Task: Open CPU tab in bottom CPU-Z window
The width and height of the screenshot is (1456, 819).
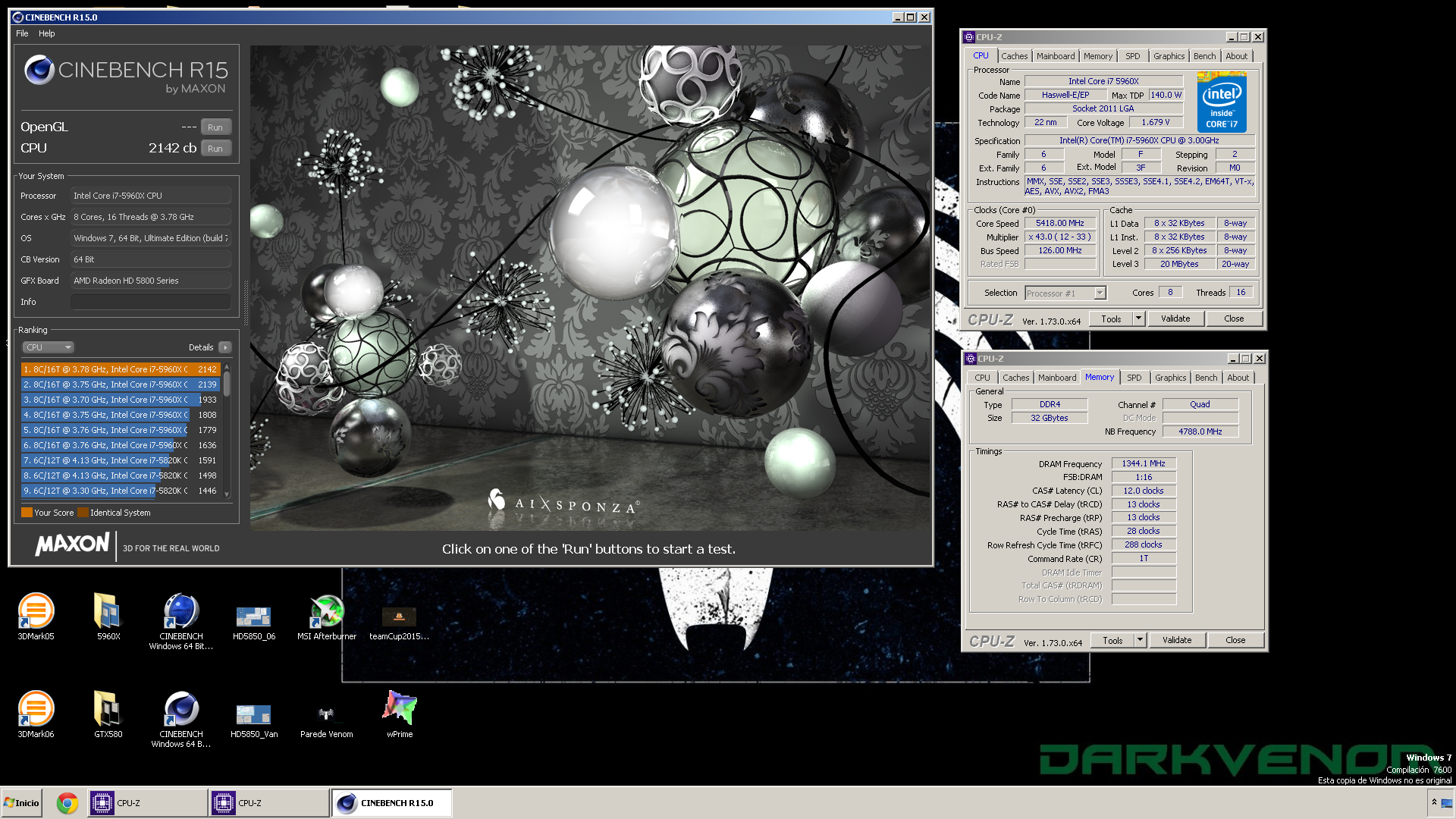Action: [983, 378]
